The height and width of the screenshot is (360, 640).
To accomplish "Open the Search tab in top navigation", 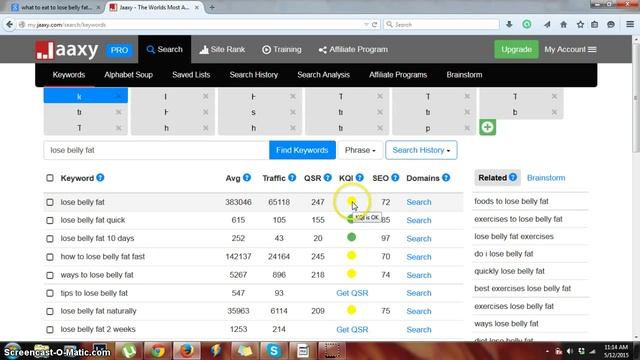I will (x=164, y=49).
